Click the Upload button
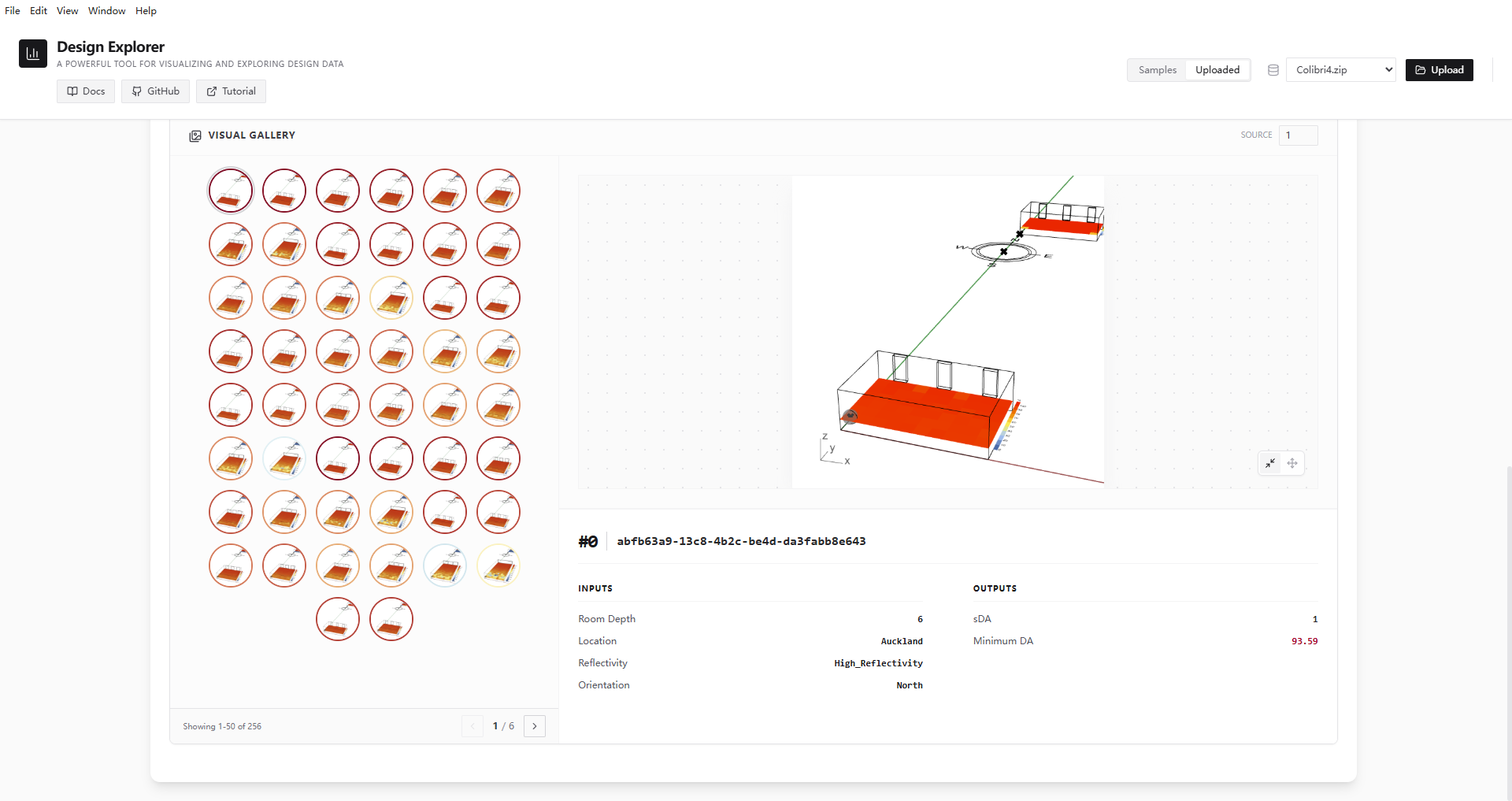The height and width of the screenshot is (801, 1512). [x=1439, y=70]
